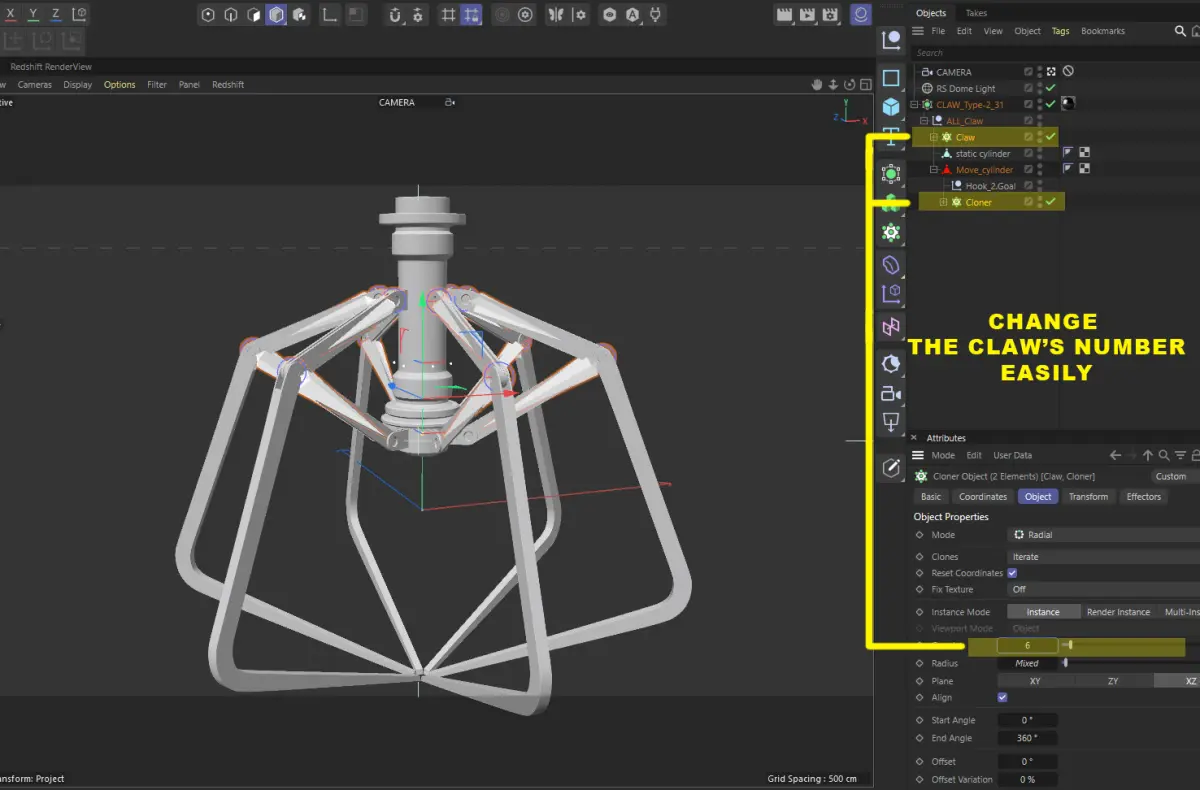Toggle the magnet snap icon
Screen dimensions: 1200x790
395,15
